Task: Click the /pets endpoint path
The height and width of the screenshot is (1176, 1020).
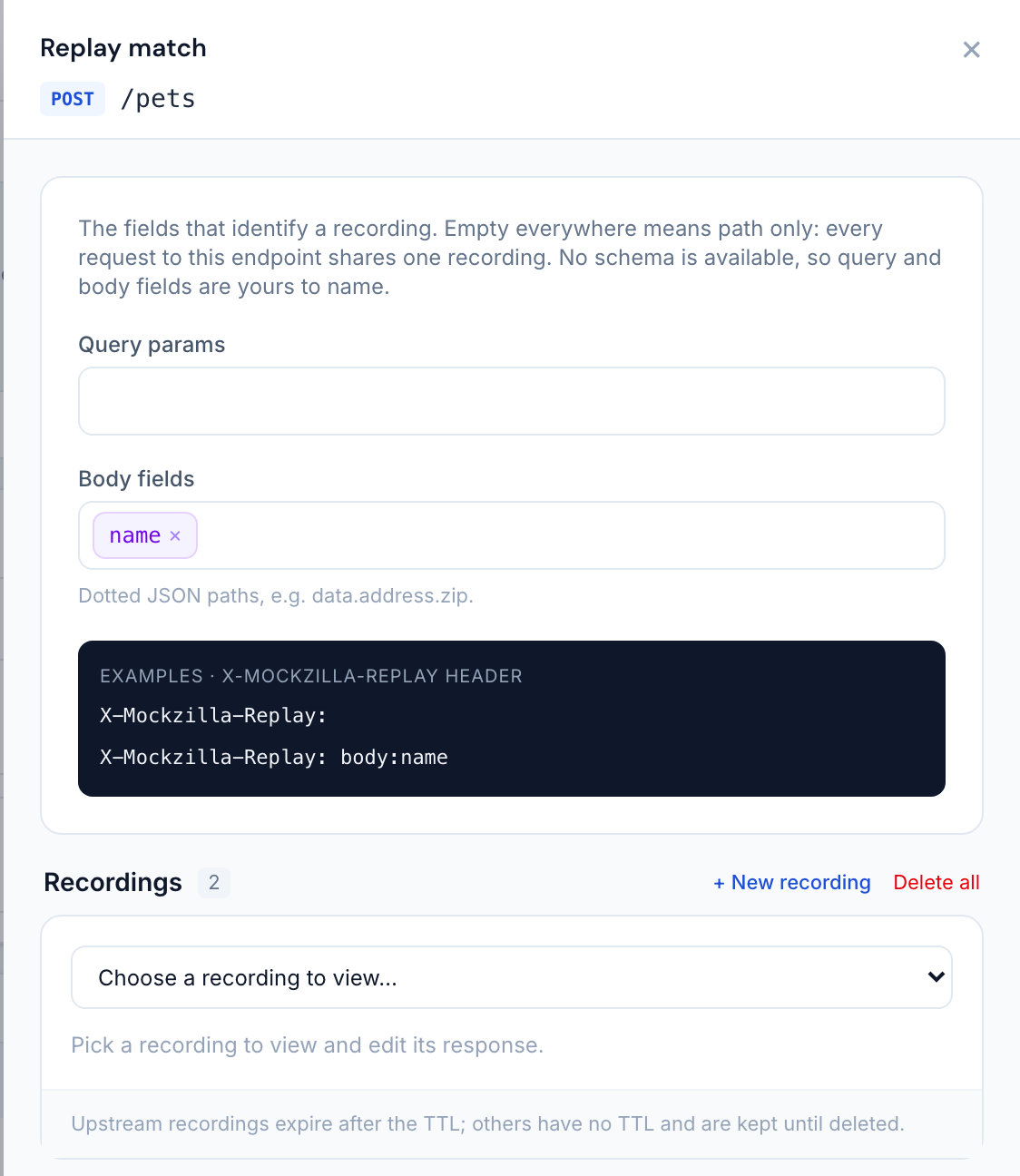Action: click(x=158, y=98)
